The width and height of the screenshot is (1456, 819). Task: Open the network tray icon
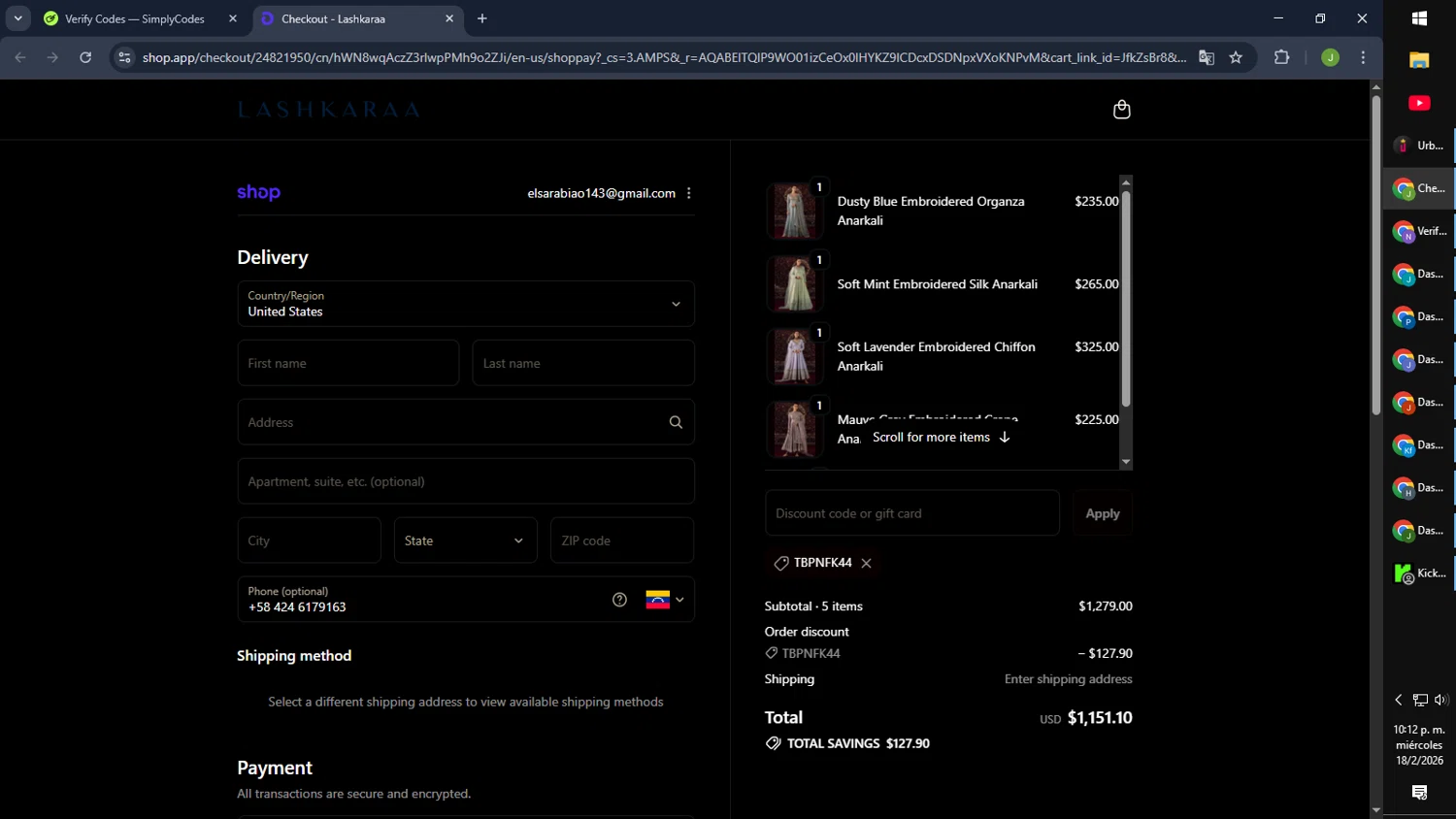(1420, 700)
